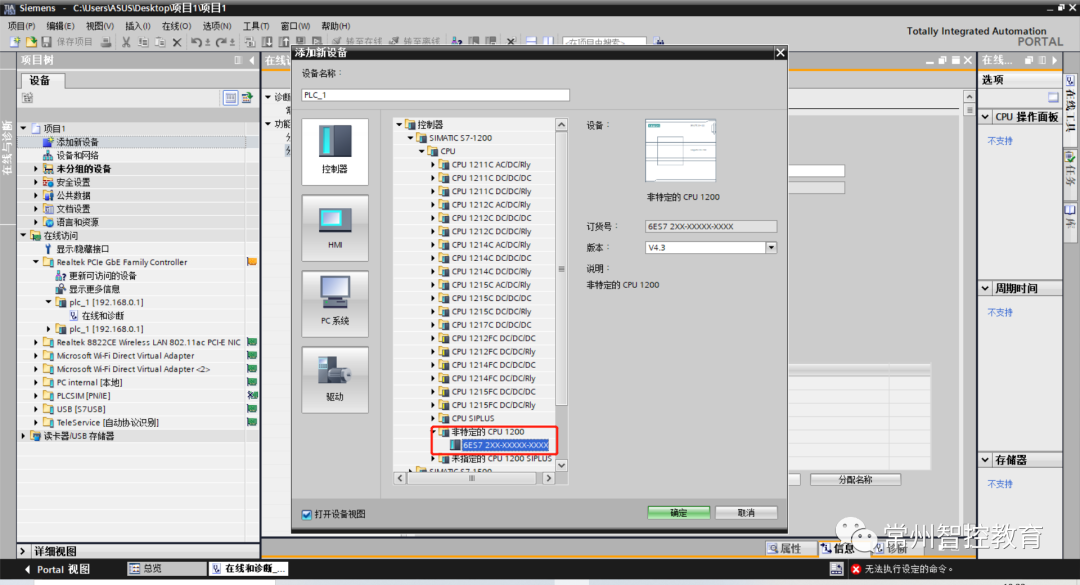
Task: Expand the USB [S7USB] tree node
Action: [x=36, y=409]
